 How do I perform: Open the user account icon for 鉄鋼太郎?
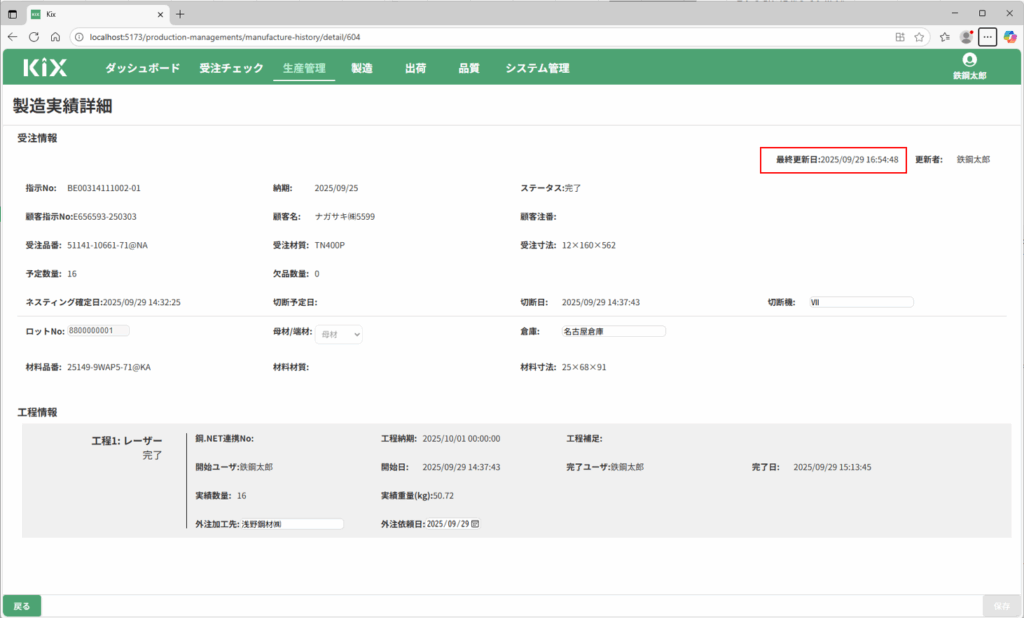[x=969, y=60]
